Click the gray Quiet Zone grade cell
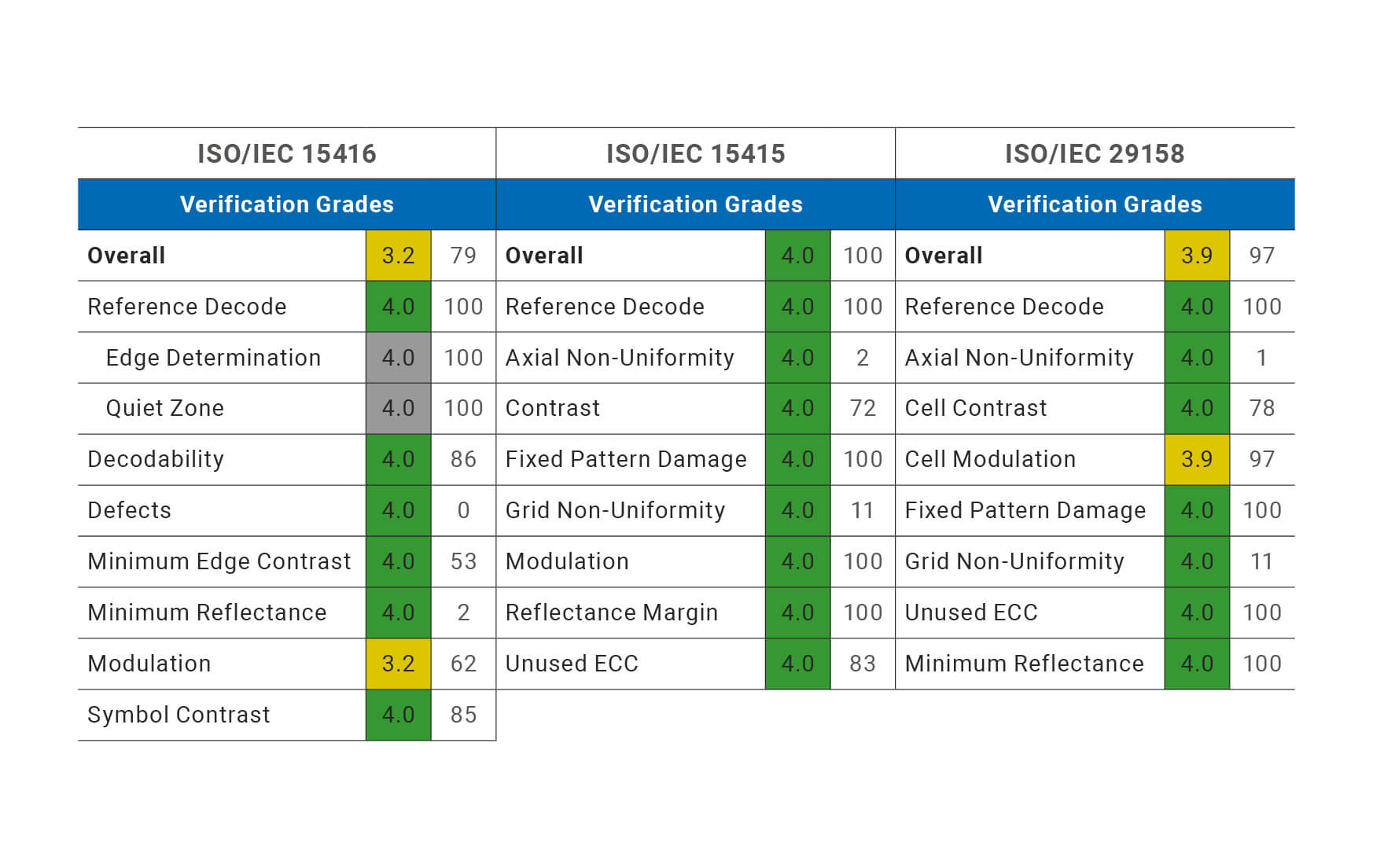1373x868 pixels. [x=398, y=408]
